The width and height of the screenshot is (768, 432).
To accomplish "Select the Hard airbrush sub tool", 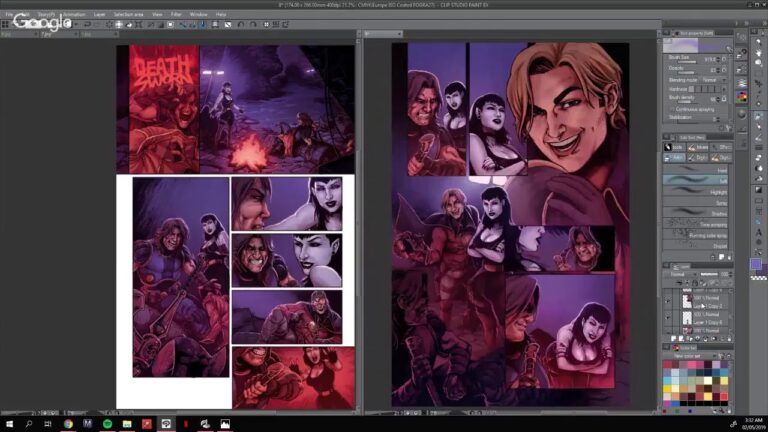I will click(696, 170).
